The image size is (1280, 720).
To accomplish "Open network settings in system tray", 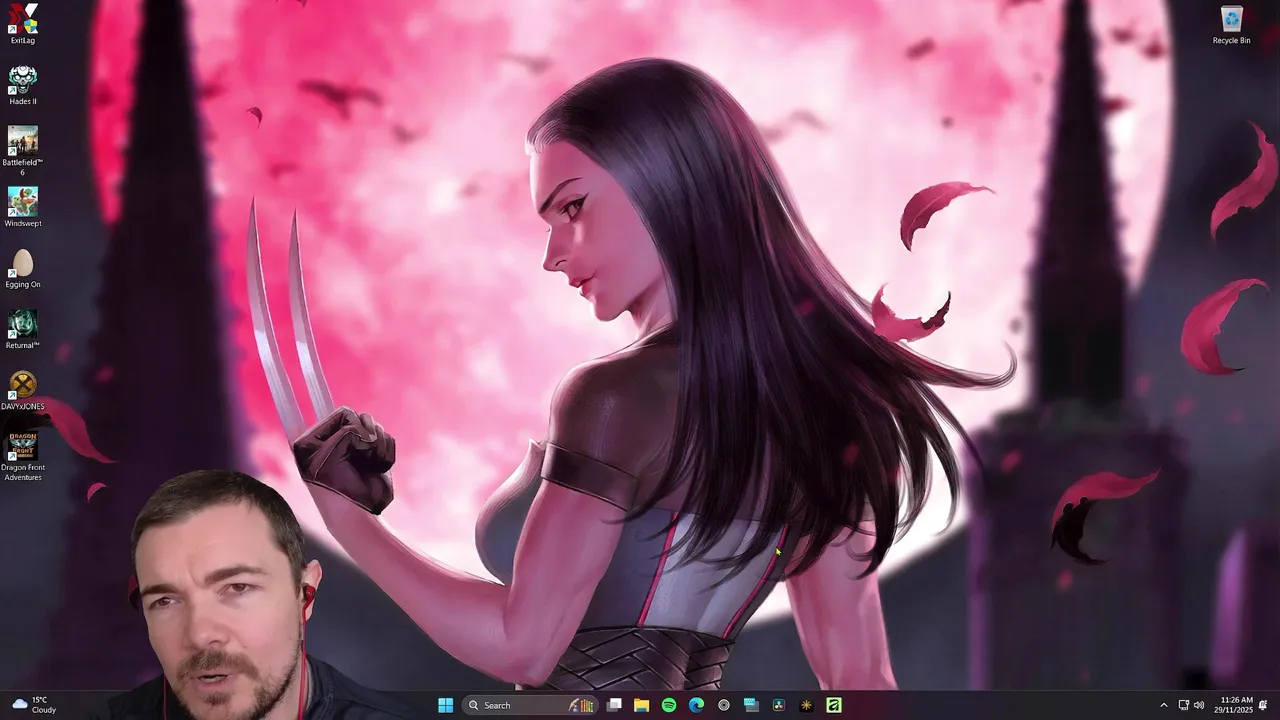I will point(1184,705).
